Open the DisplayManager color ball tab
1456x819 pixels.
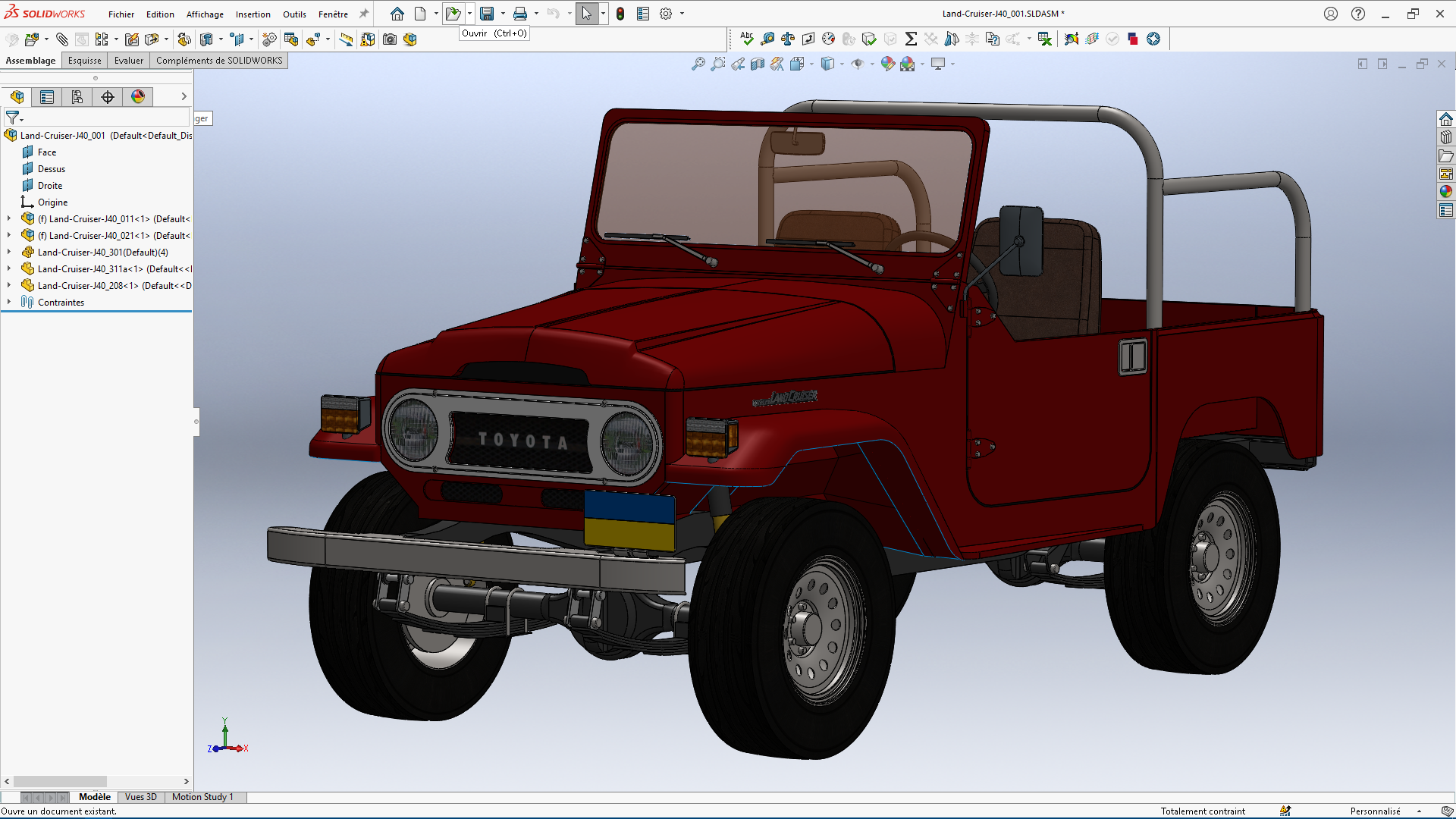(138, 96)
